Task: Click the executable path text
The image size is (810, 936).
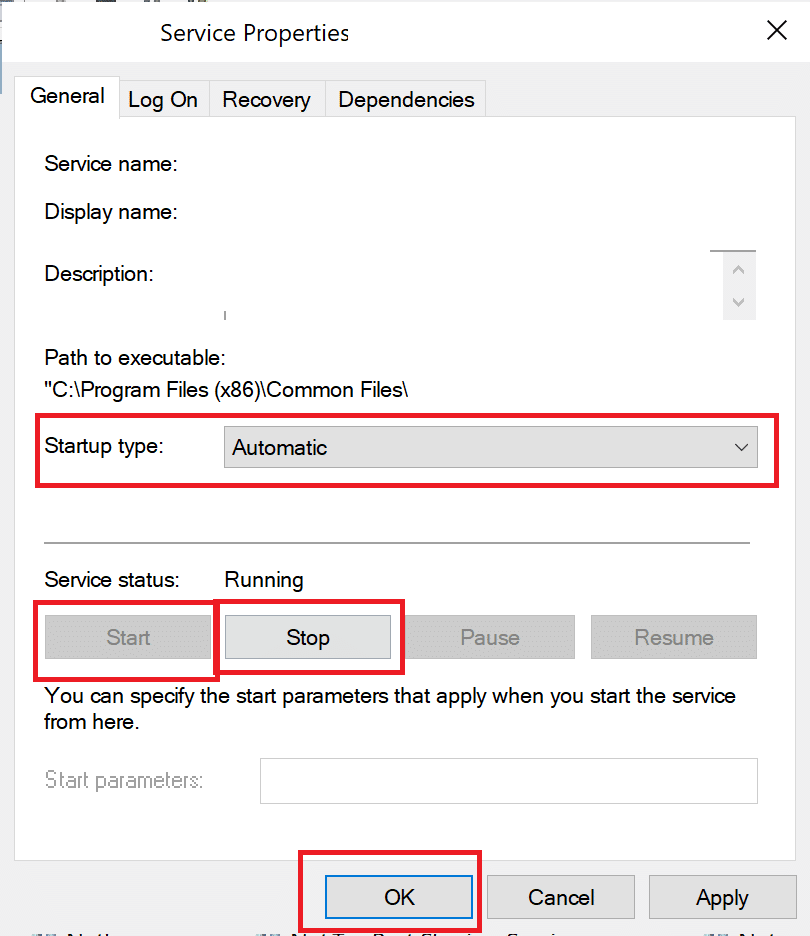Action: click(x=226, y=391)
